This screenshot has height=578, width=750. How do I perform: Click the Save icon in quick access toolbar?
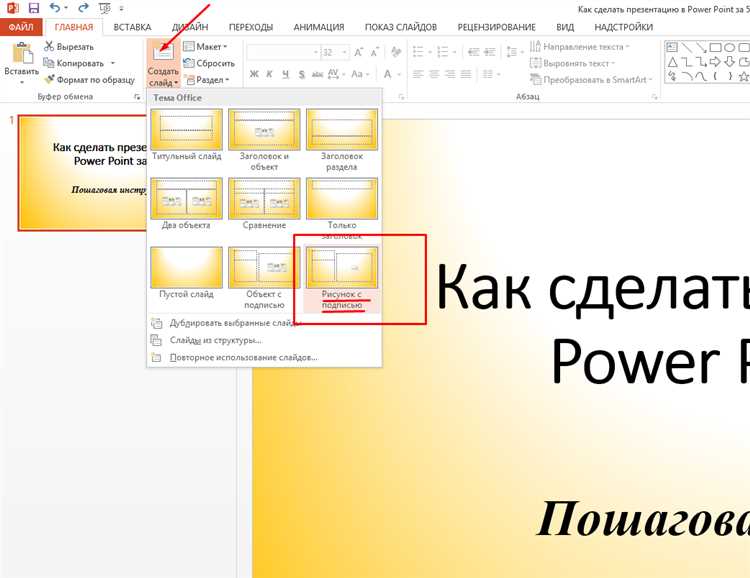[33, 8]
